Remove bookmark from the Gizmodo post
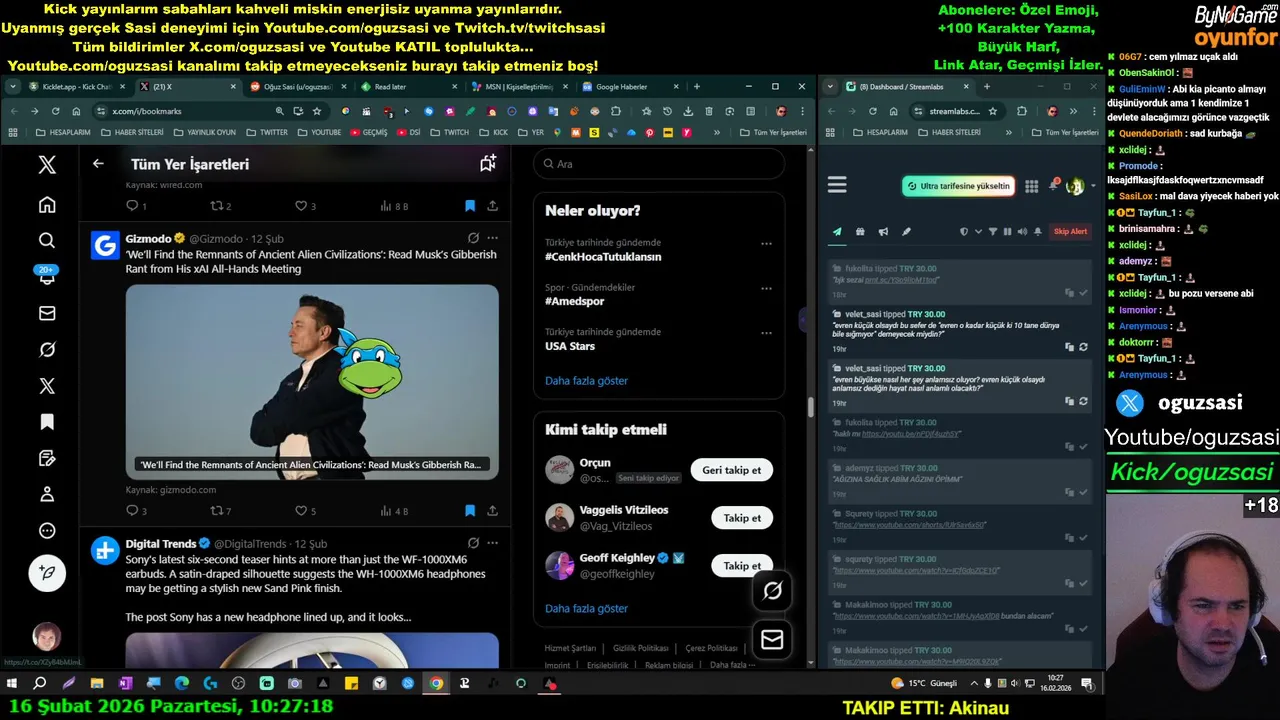1280x720 pixels. pos(470,511)
